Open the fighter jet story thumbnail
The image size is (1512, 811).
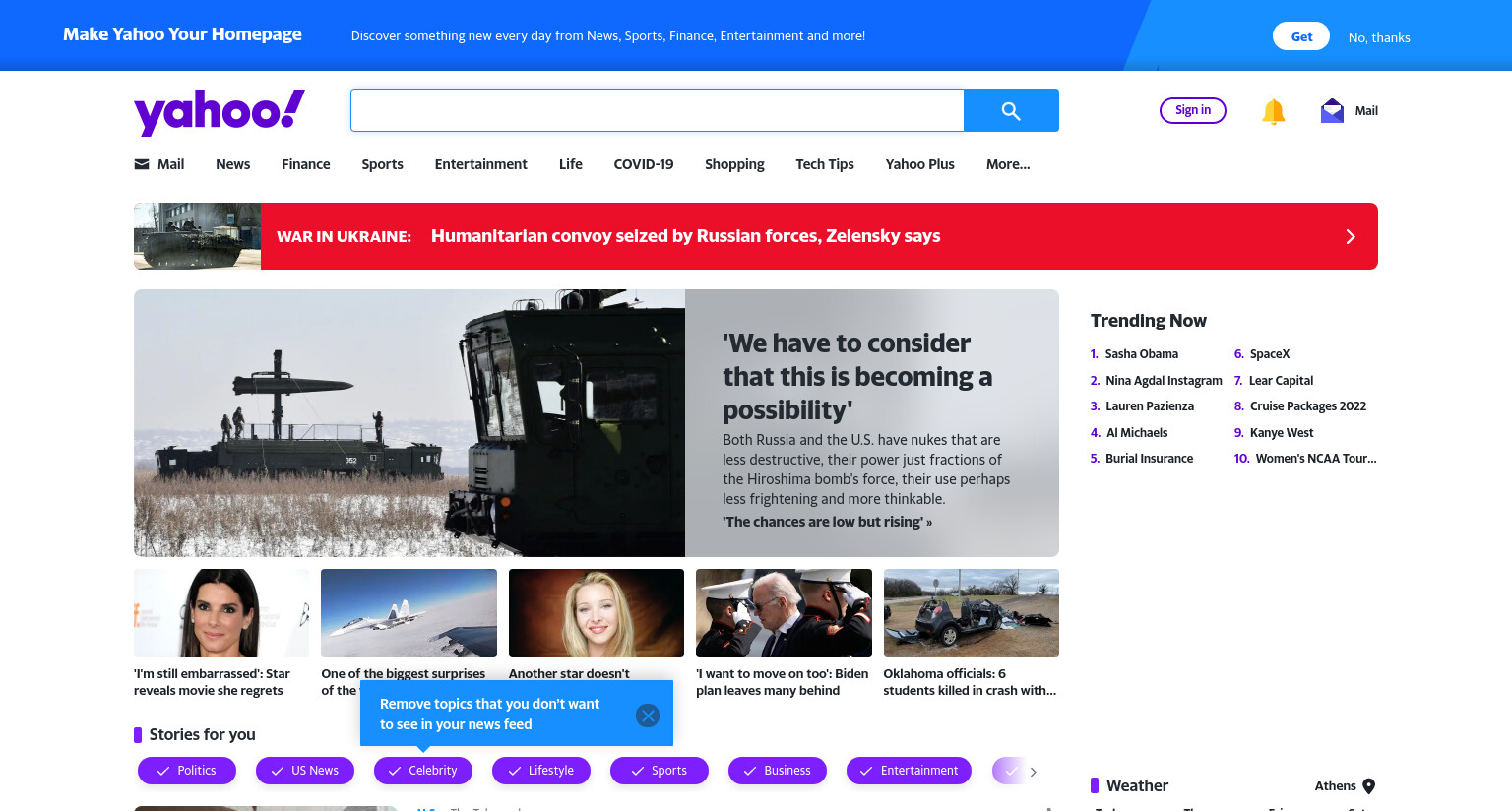409,613
